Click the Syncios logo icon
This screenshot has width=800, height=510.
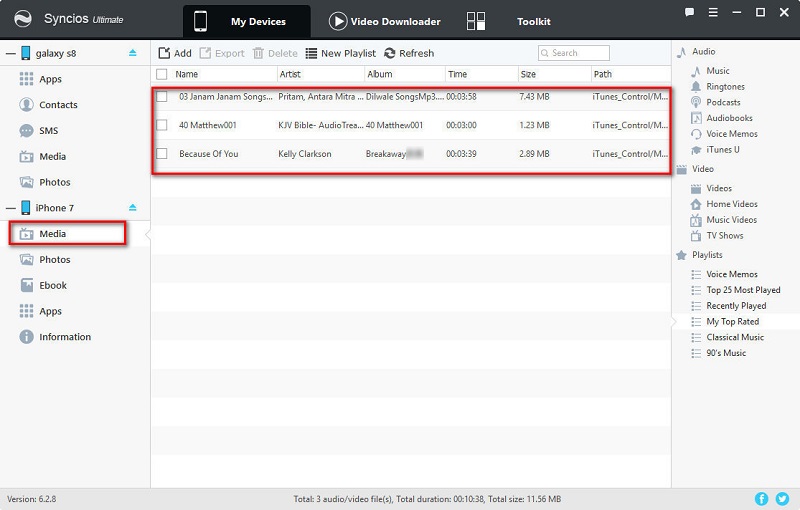click(x=22, y=19)
